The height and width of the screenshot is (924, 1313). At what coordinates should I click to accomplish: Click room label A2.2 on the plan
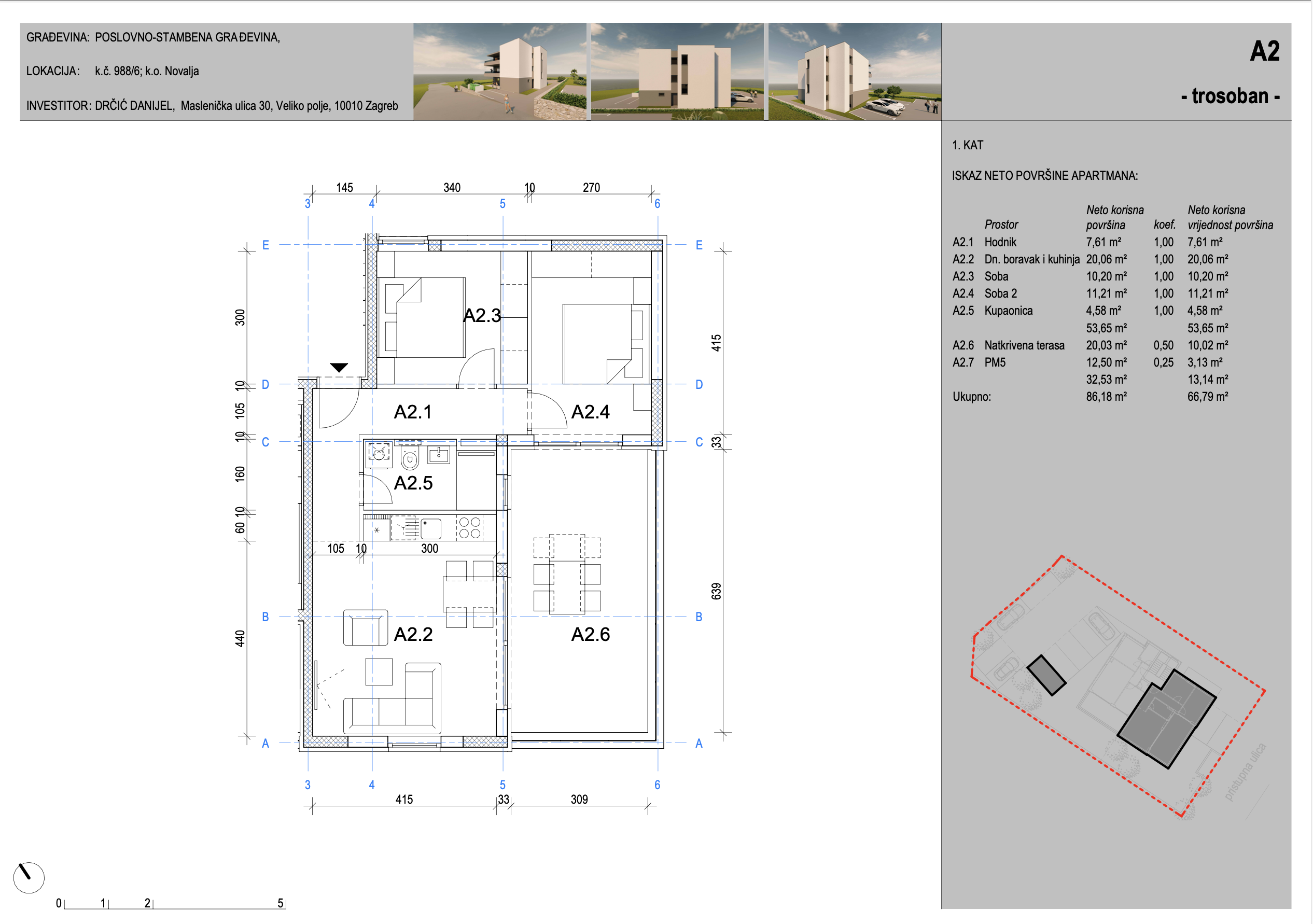pos(413,634)
